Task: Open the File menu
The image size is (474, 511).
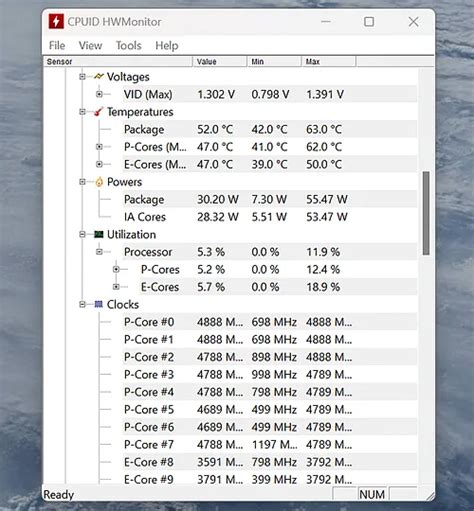Action: 57,45
